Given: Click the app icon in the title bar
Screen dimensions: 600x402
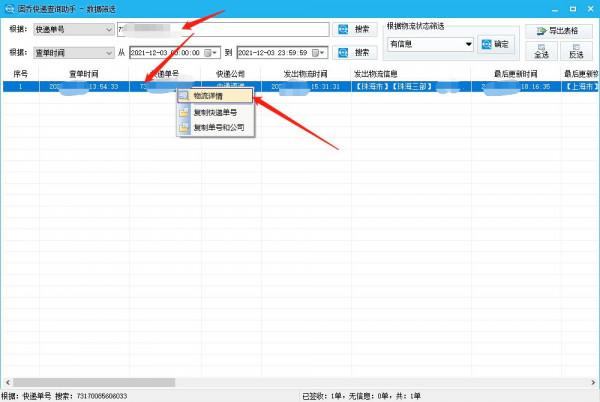Looking at the screenshot, I should (8, 8).
